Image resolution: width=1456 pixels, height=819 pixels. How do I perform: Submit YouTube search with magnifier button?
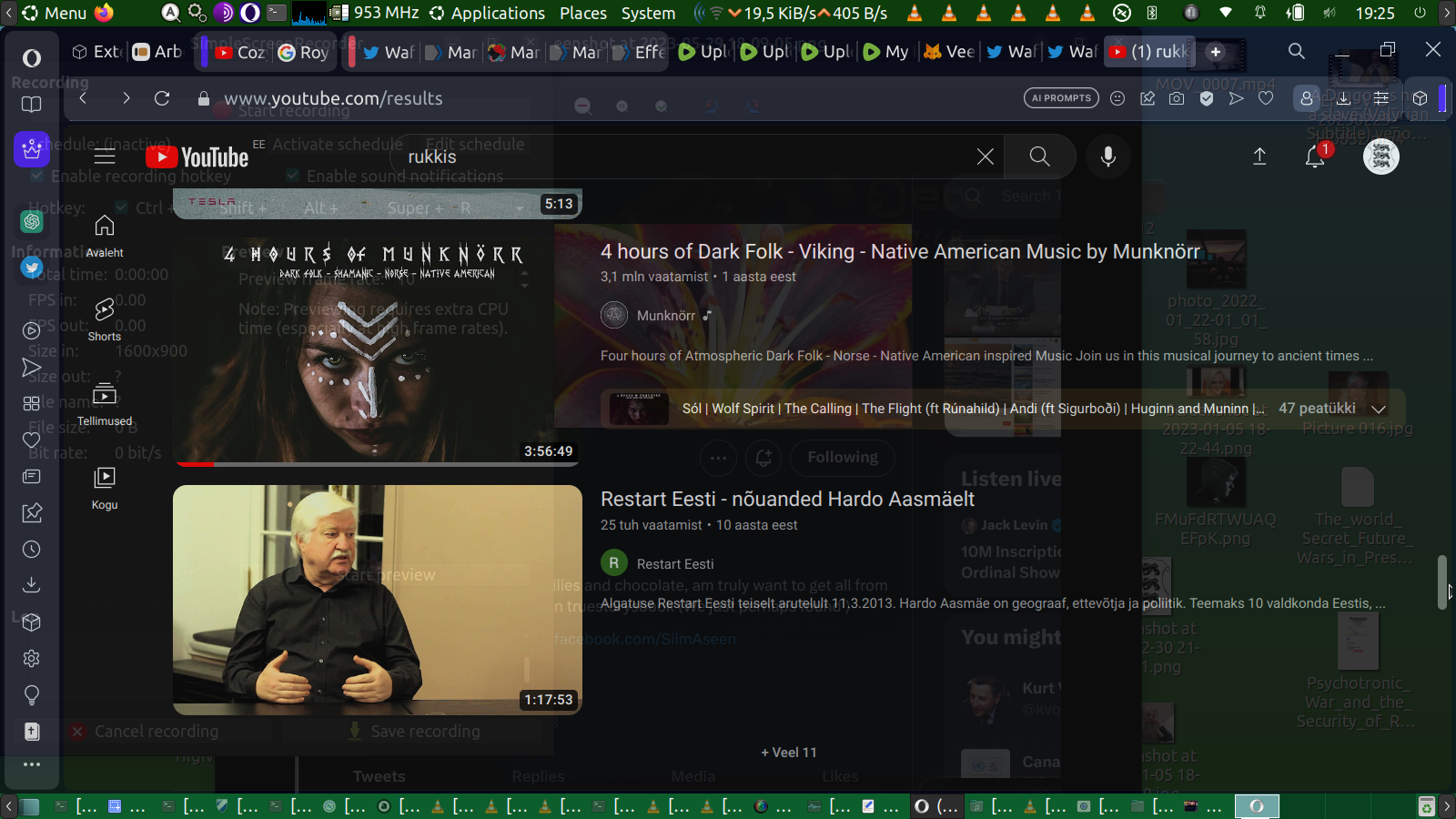click(x=1039, y=157)
